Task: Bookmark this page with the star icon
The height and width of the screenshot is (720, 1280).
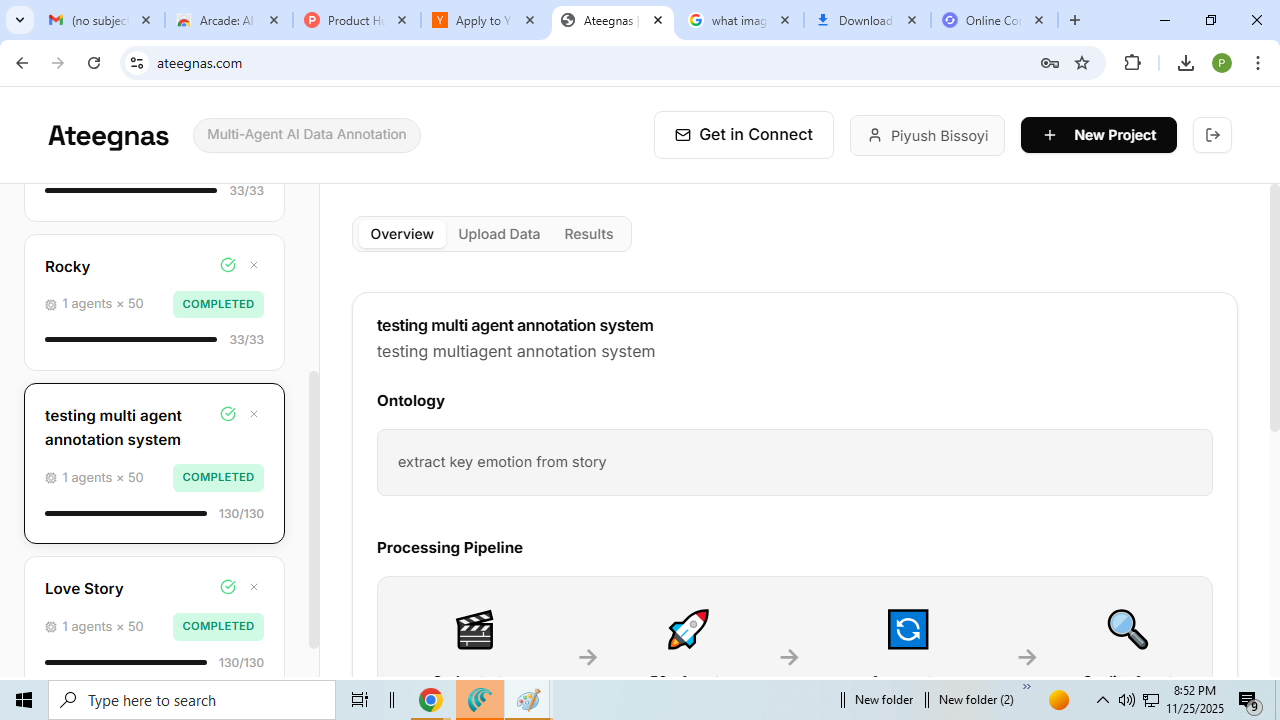Action: pyautogui.click(x=1082, y=63)
